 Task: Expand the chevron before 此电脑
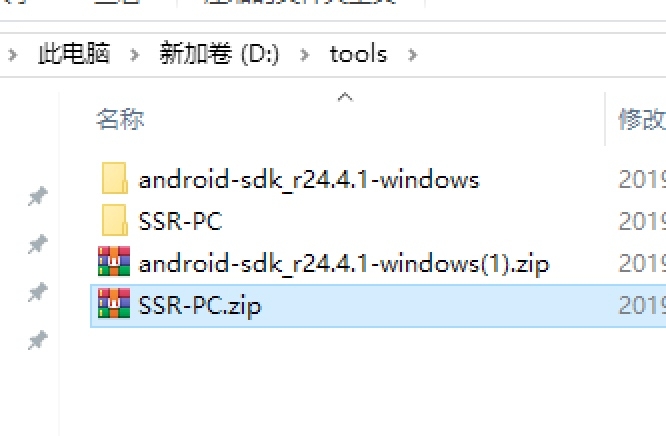[x=12, y=54]
